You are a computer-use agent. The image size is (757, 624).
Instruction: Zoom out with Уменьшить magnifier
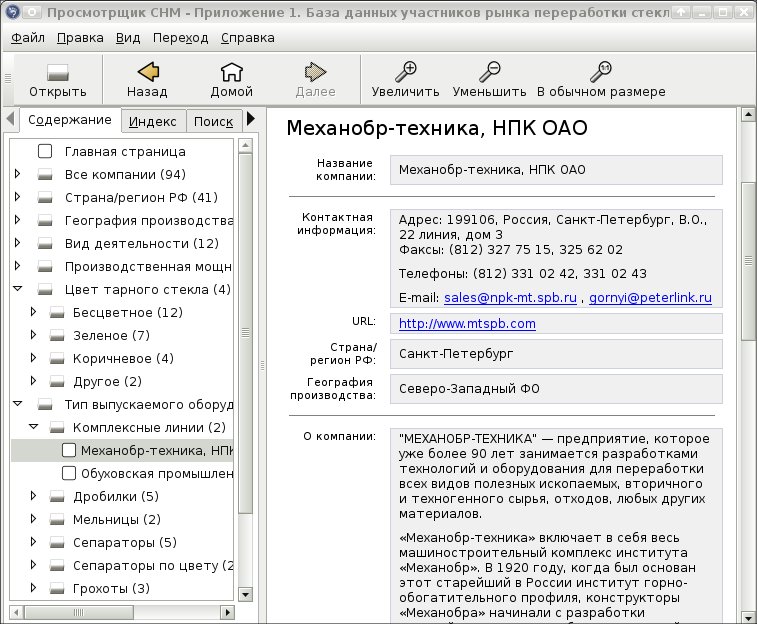pos(490,71)
